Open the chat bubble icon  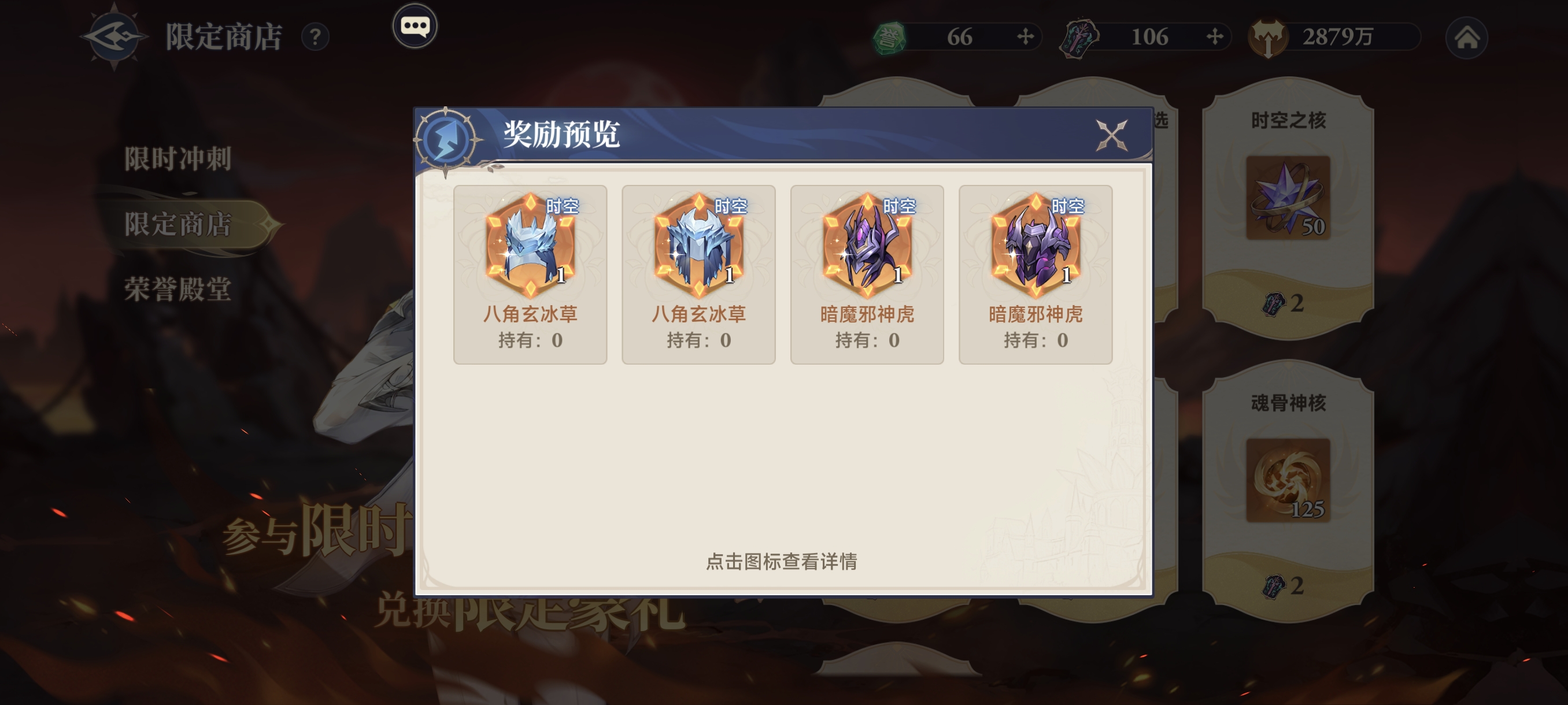415,26
